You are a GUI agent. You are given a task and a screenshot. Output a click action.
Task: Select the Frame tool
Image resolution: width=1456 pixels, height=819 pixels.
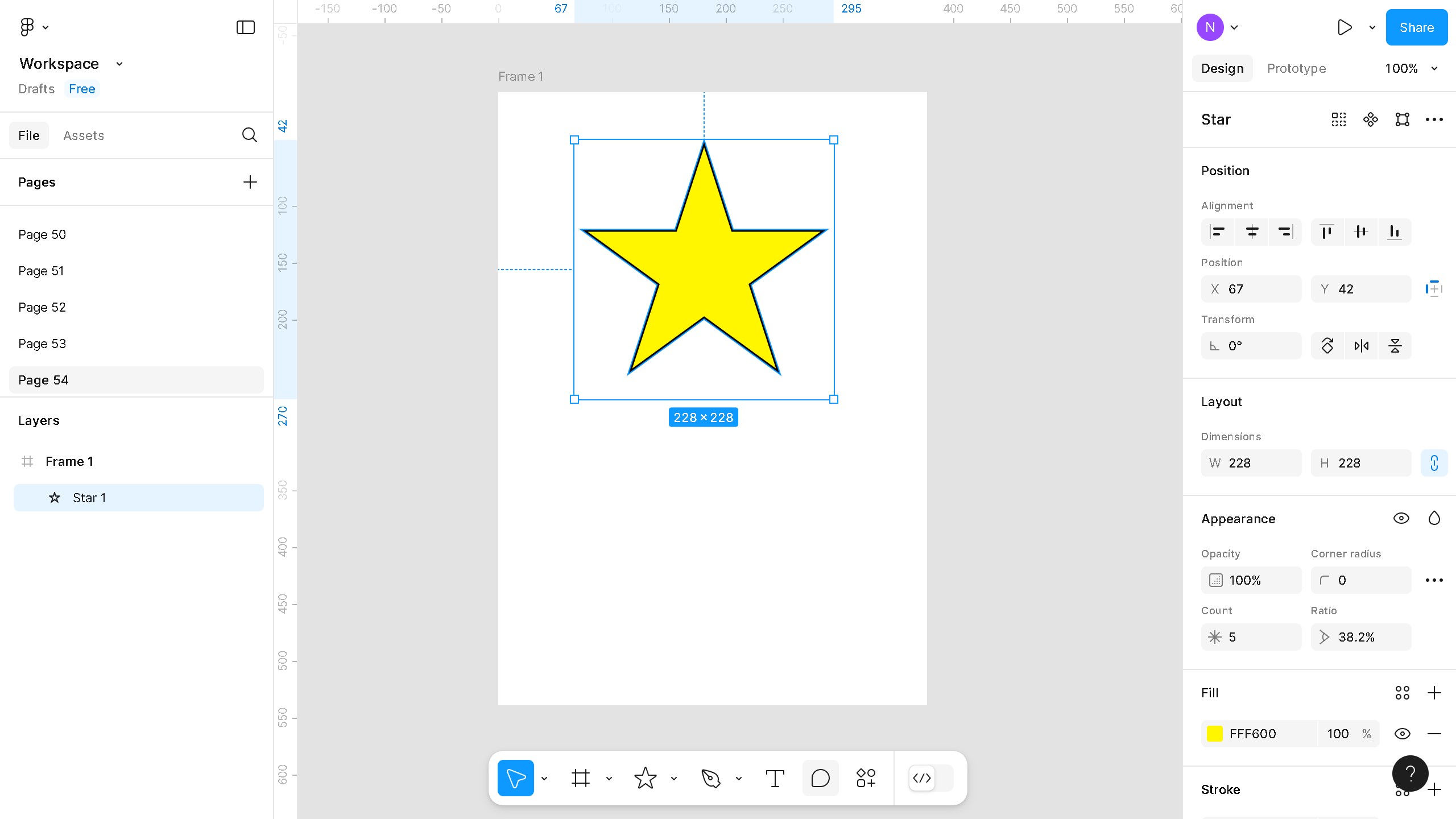[580, 778]
